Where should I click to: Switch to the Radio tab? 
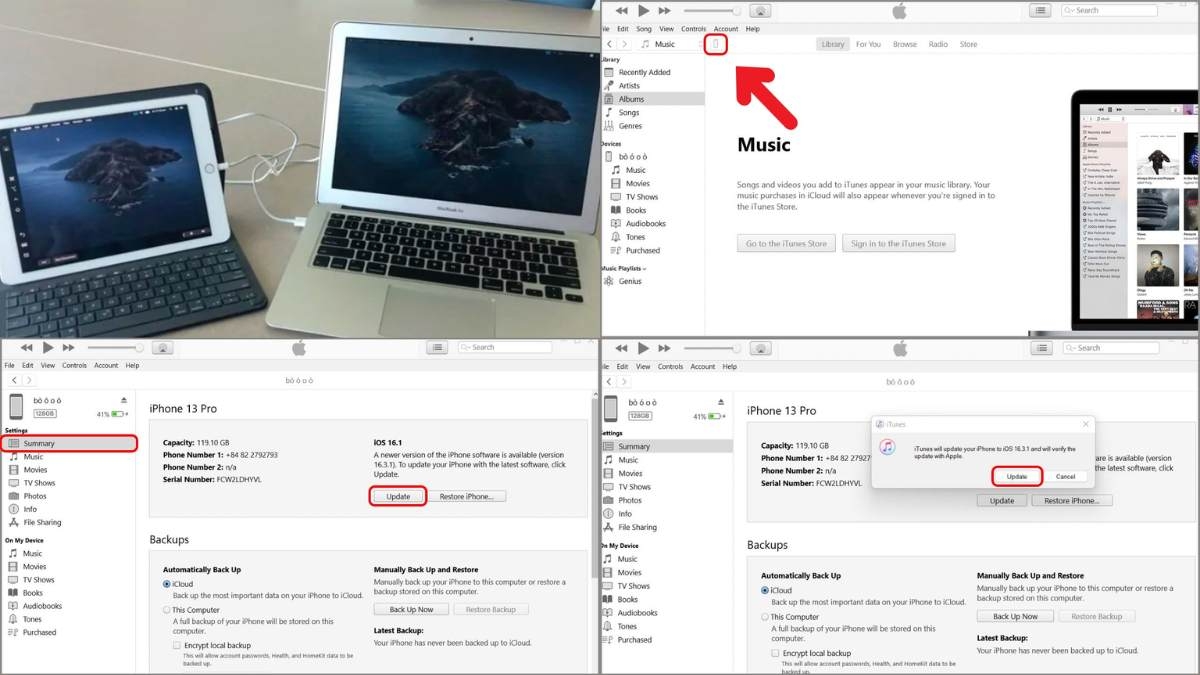(x=938, y=44)
